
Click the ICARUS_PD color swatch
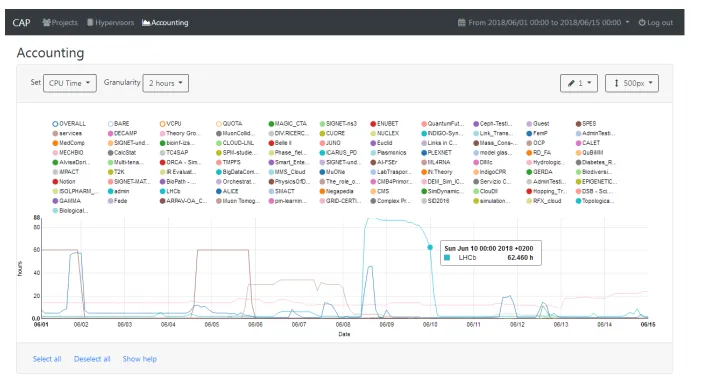click(322, 153)
